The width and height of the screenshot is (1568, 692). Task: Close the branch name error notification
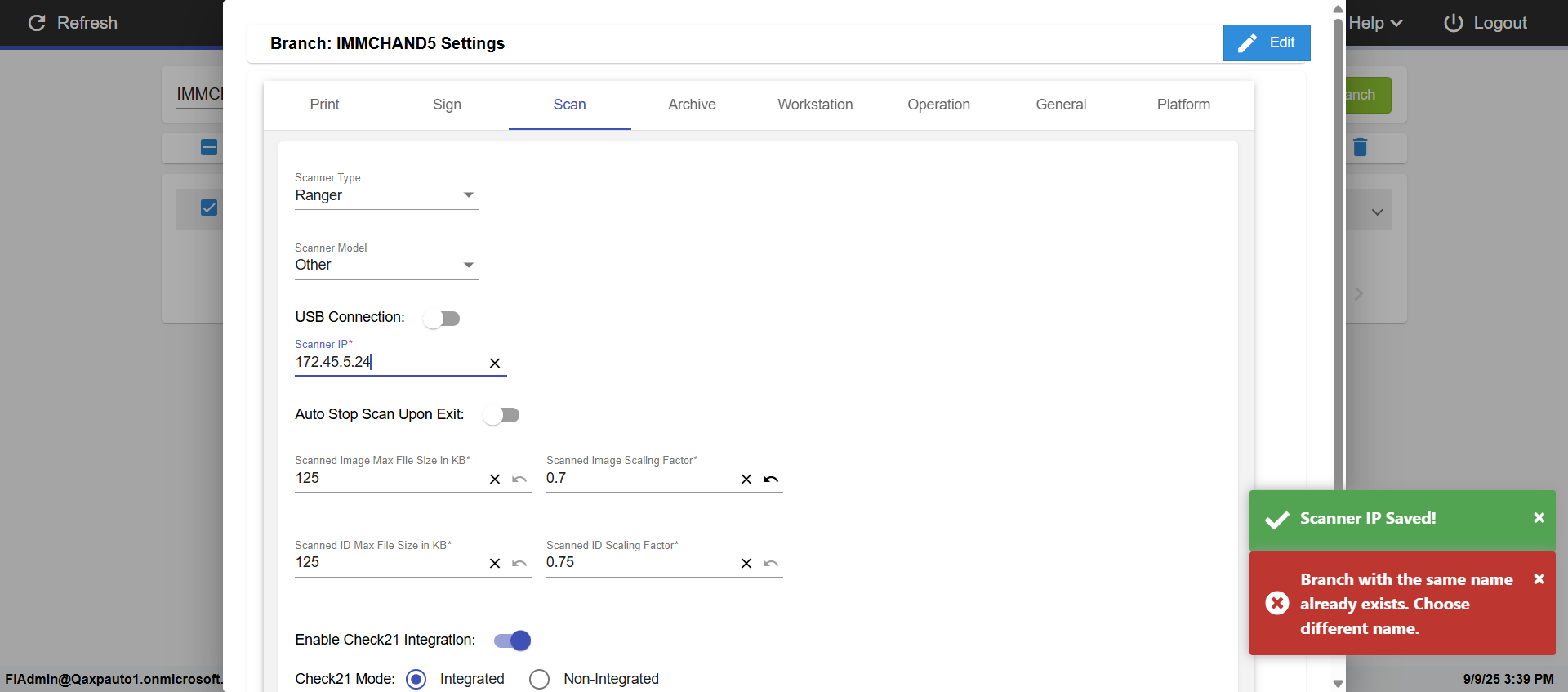[x=1539, y=578]
